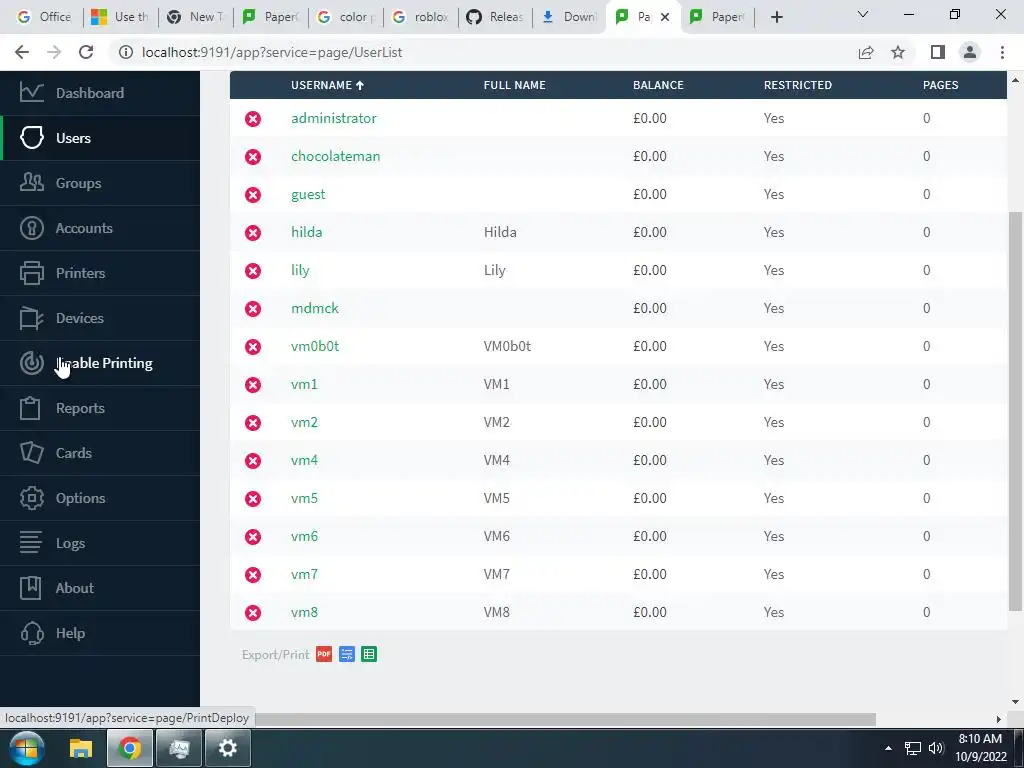Switch to the Office browser tab
The image size is (1024, 768).
tap(44, 17)
